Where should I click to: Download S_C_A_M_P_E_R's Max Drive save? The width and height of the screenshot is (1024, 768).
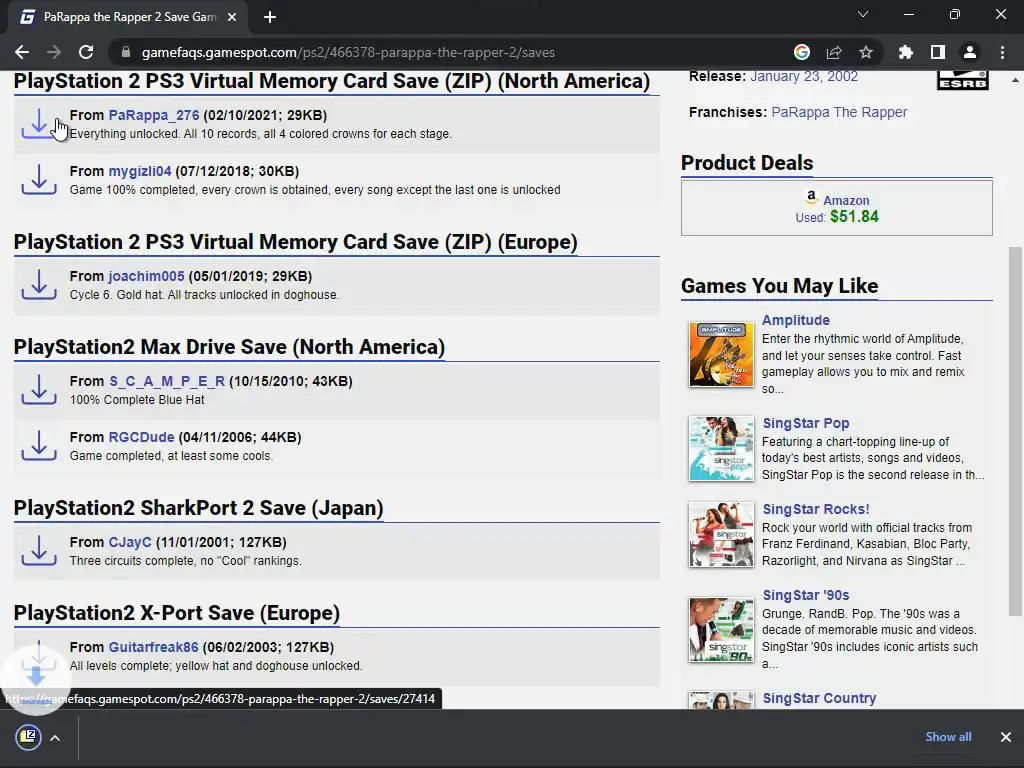(39, 389)
